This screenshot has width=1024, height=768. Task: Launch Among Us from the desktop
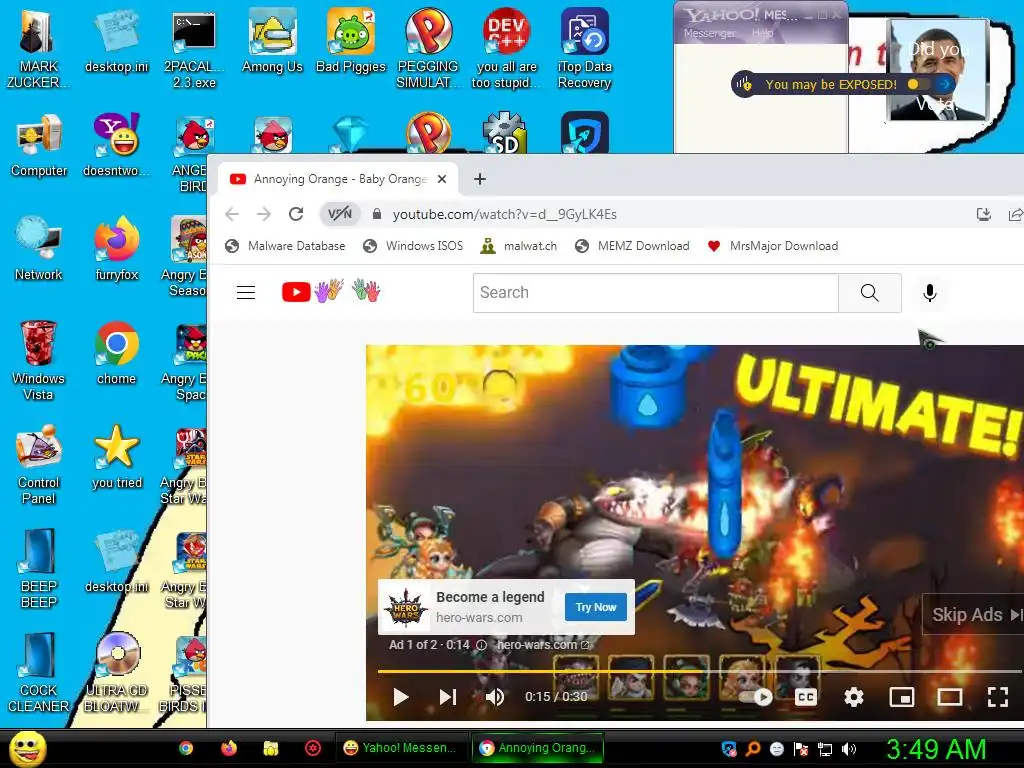point(272,42)
